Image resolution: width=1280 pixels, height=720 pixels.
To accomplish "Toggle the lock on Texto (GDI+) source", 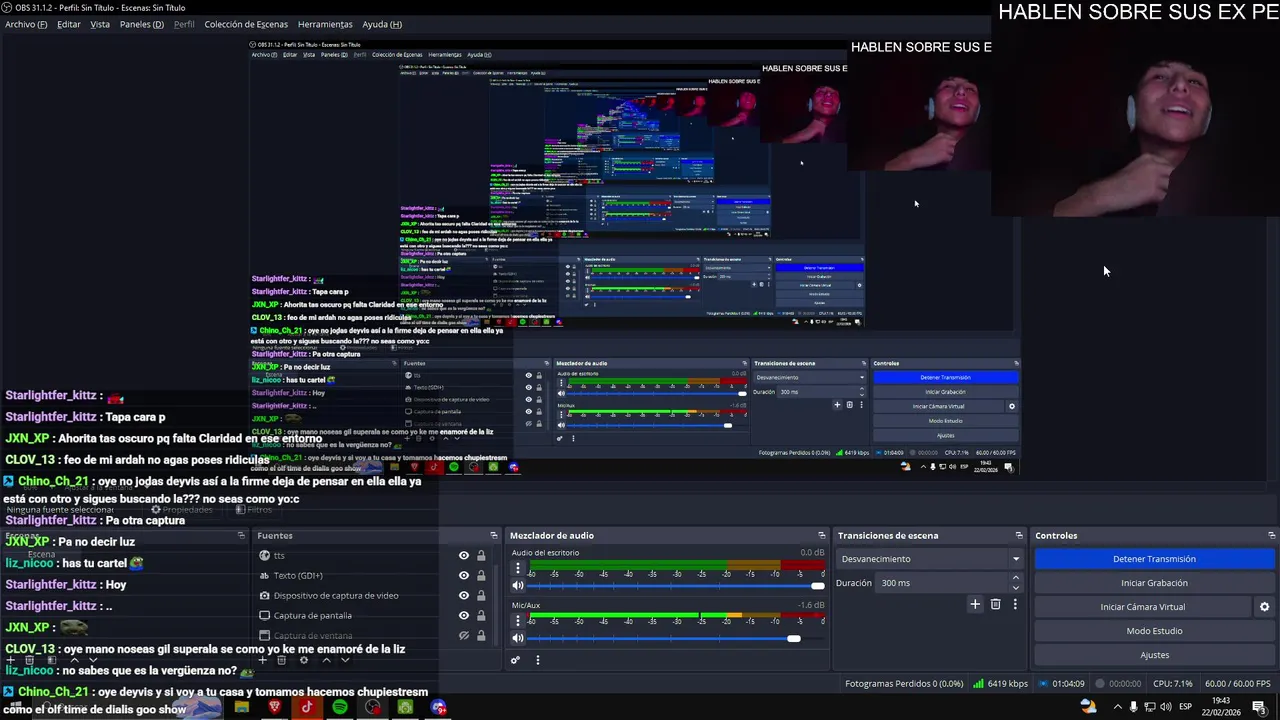I will 481,576.
